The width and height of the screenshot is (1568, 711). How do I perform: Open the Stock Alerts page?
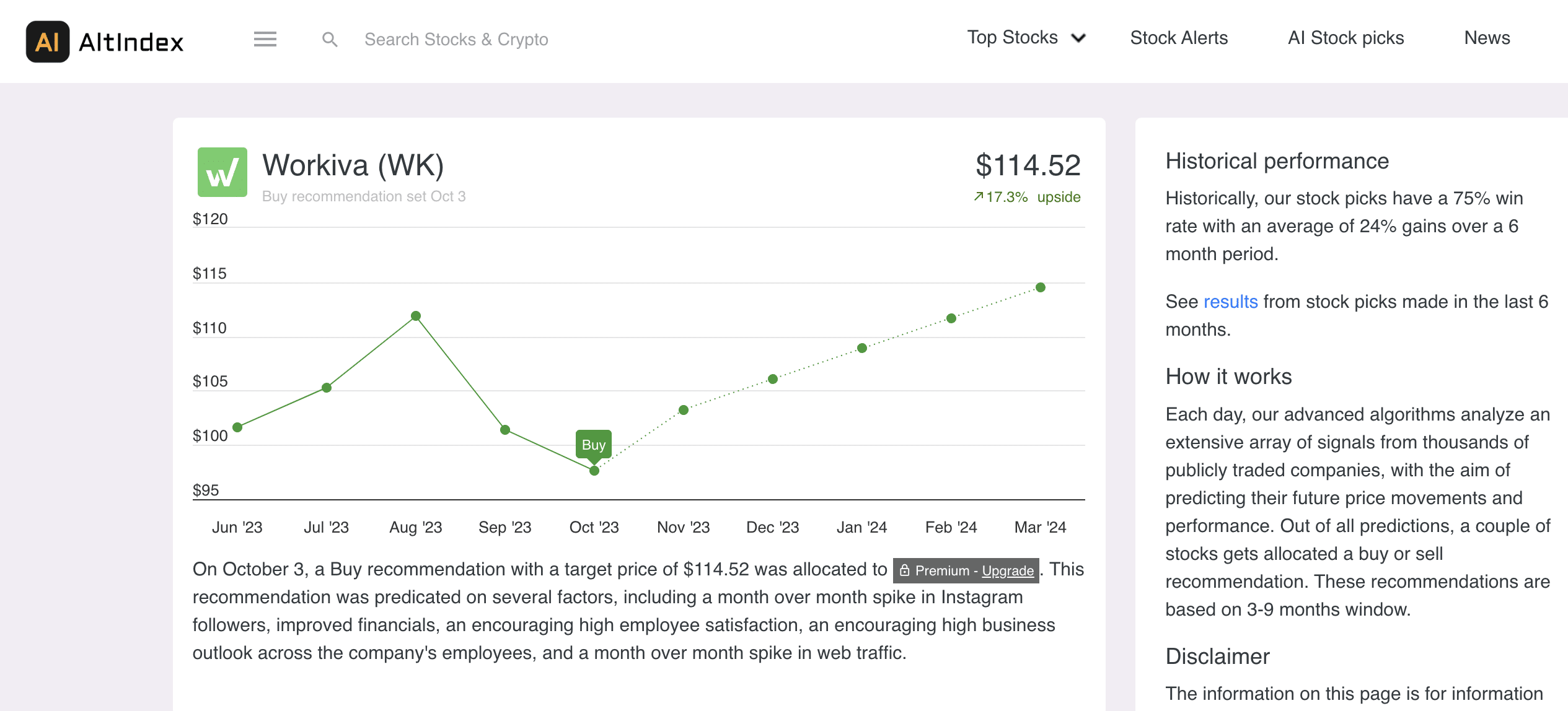point(1179,38)
